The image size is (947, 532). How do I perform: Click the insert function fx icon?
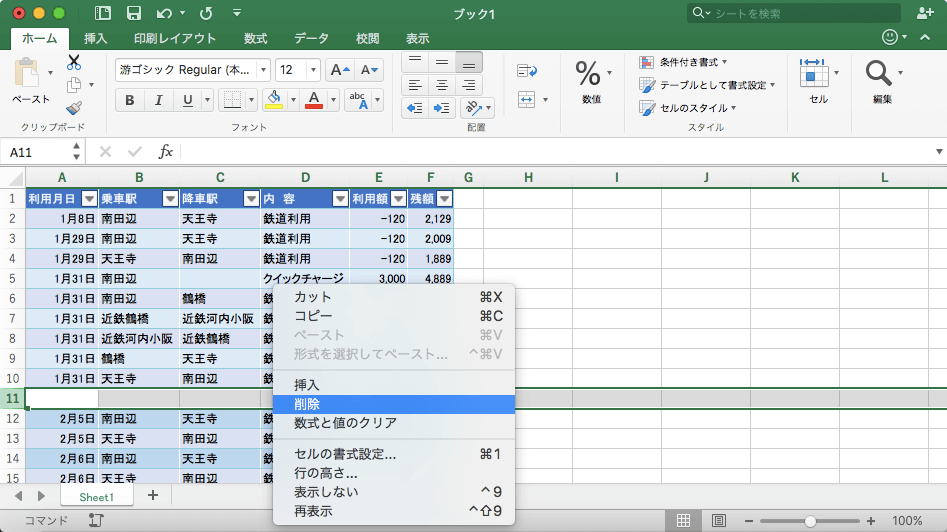coord(166,152)
